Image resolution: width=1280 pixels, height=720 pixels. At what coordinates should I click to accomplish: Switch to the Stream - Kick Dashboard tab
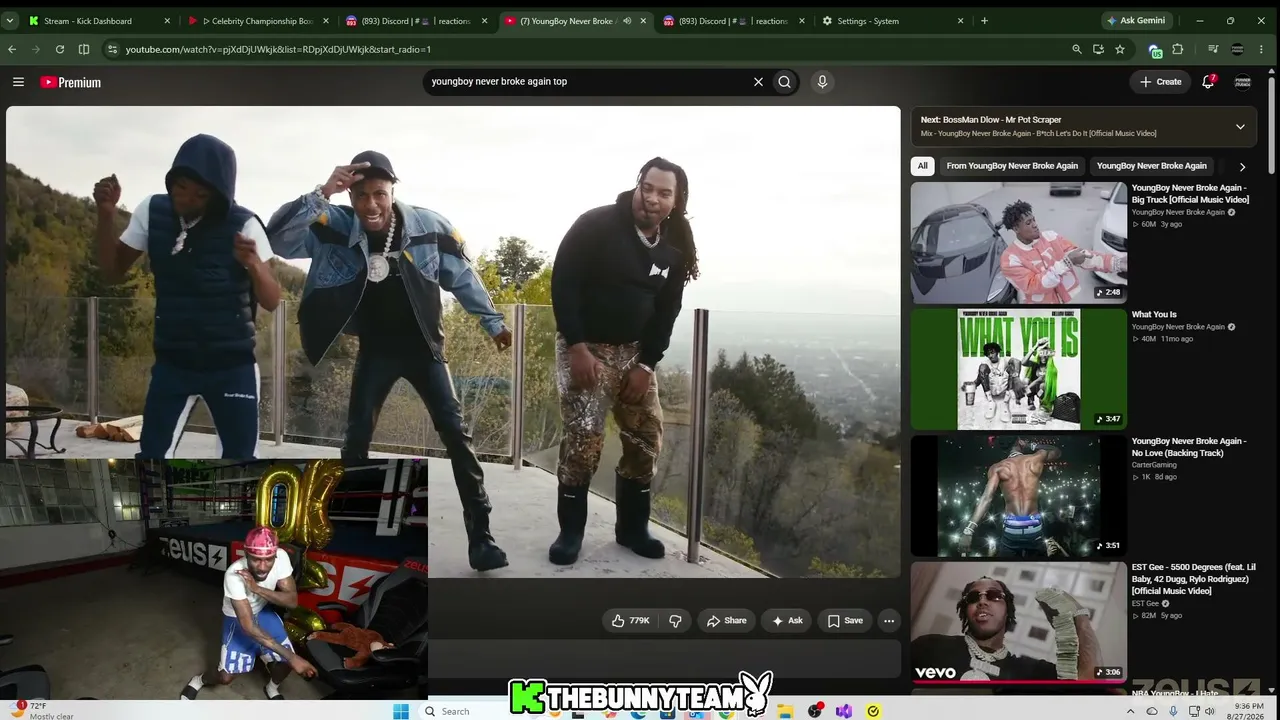coord(98,21)
